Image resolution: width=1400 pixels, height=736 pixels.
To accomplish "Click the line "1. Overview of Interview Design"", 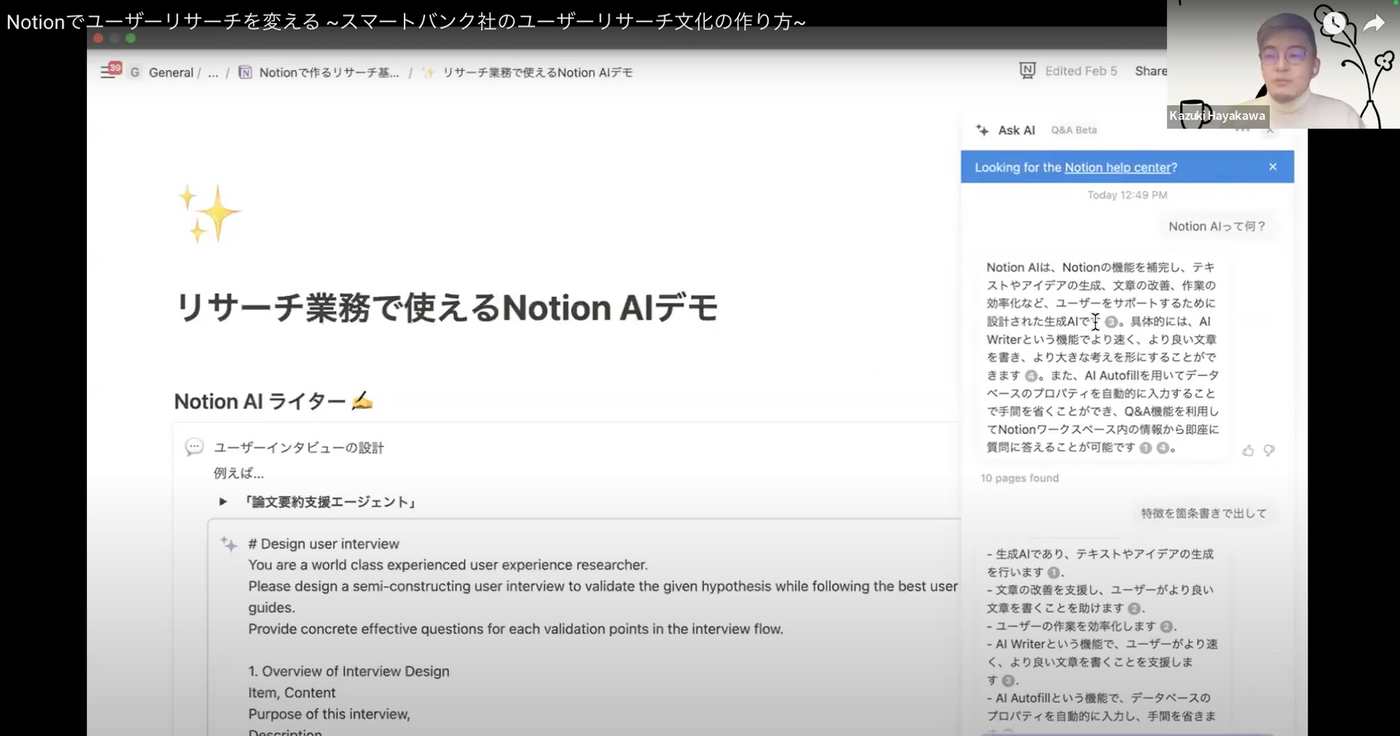I will pyautogui.click(x=349, y=671).
